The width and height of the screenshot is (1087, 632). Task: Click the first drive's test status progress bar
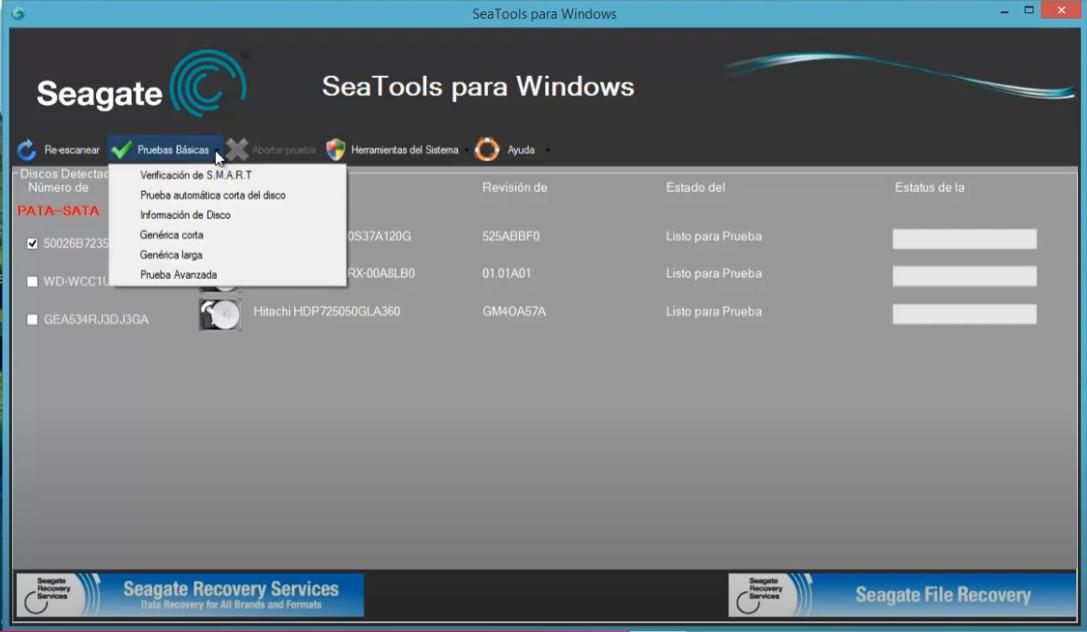(x=964, y=239)
